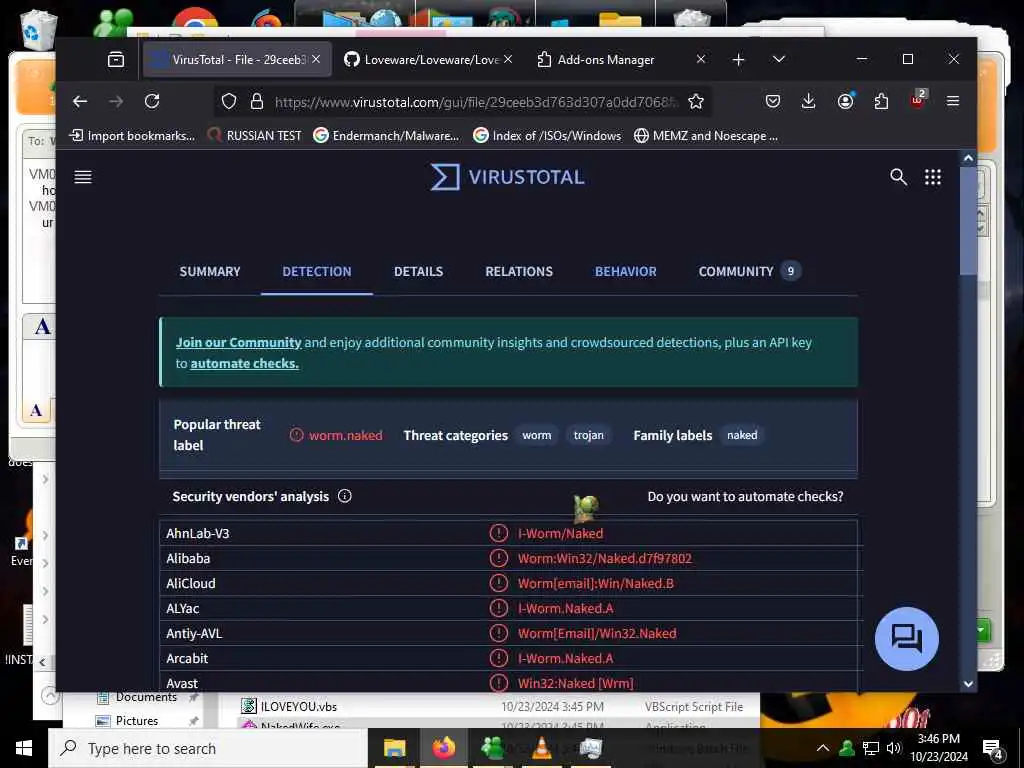Open the SUMMARY tab

tap(210, 272)
